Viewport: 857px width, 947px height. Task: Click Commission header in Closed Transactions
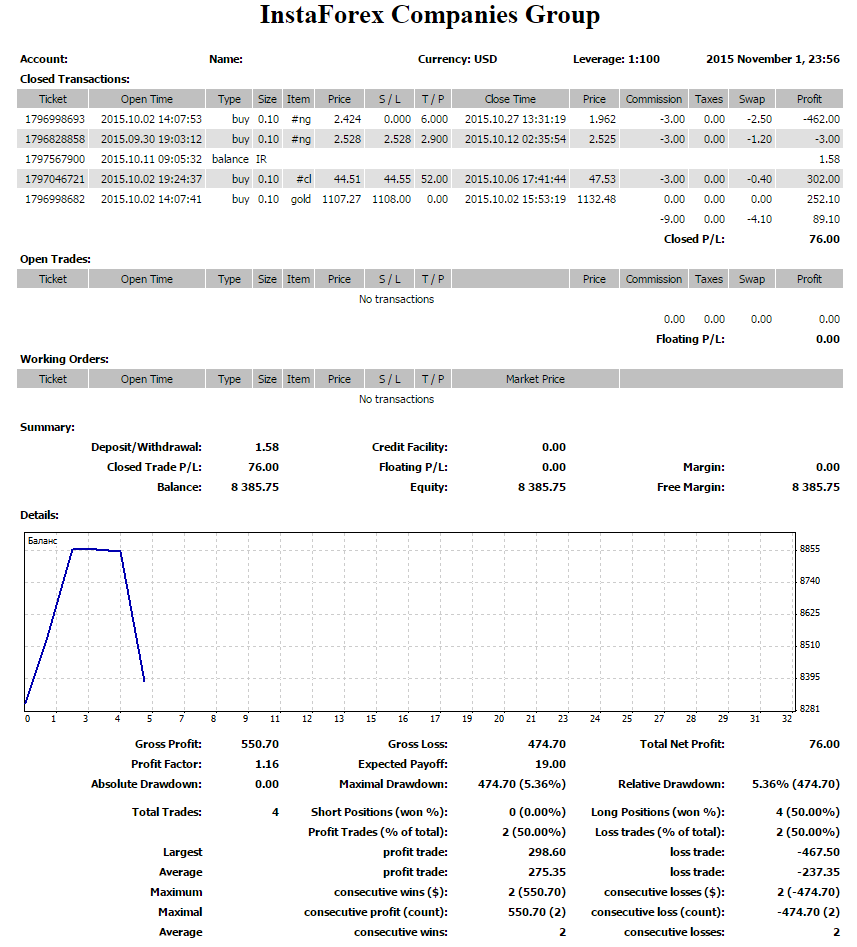[x=653, y=99]
